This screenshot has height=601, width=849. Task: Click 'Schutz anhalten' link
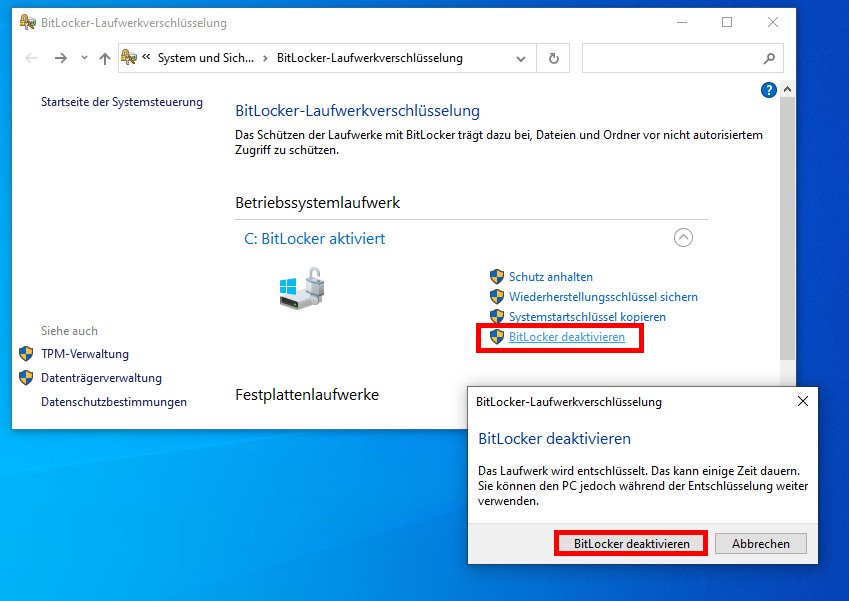551,277
